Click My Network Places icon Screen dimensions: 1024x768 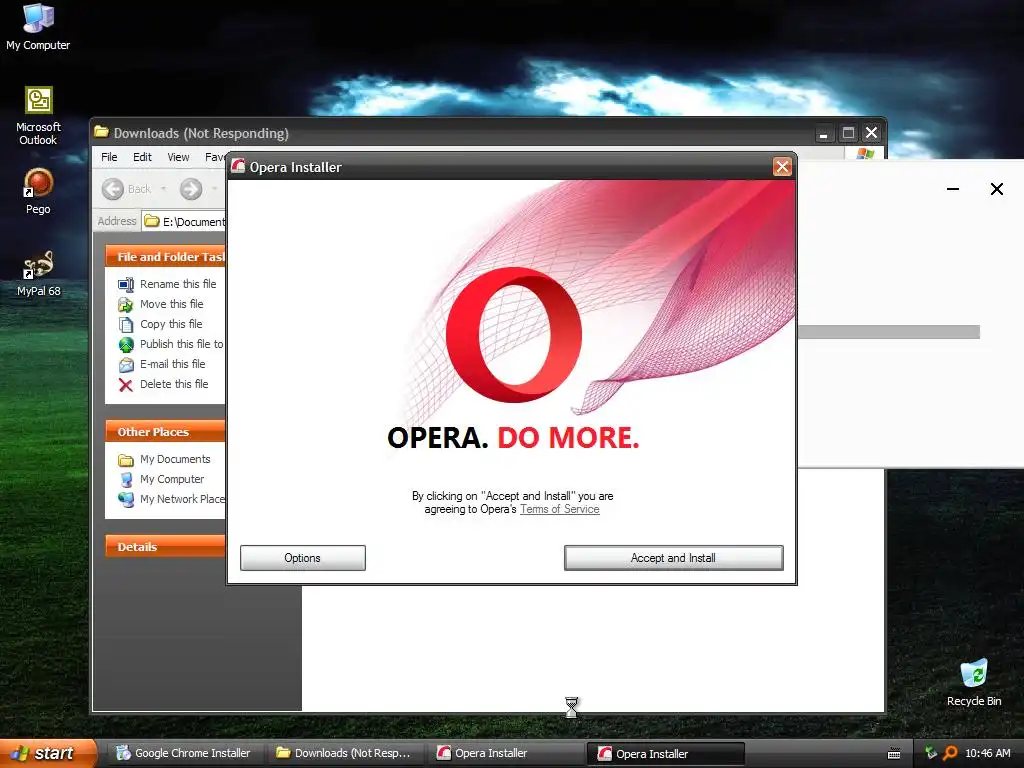pos(125,500)
